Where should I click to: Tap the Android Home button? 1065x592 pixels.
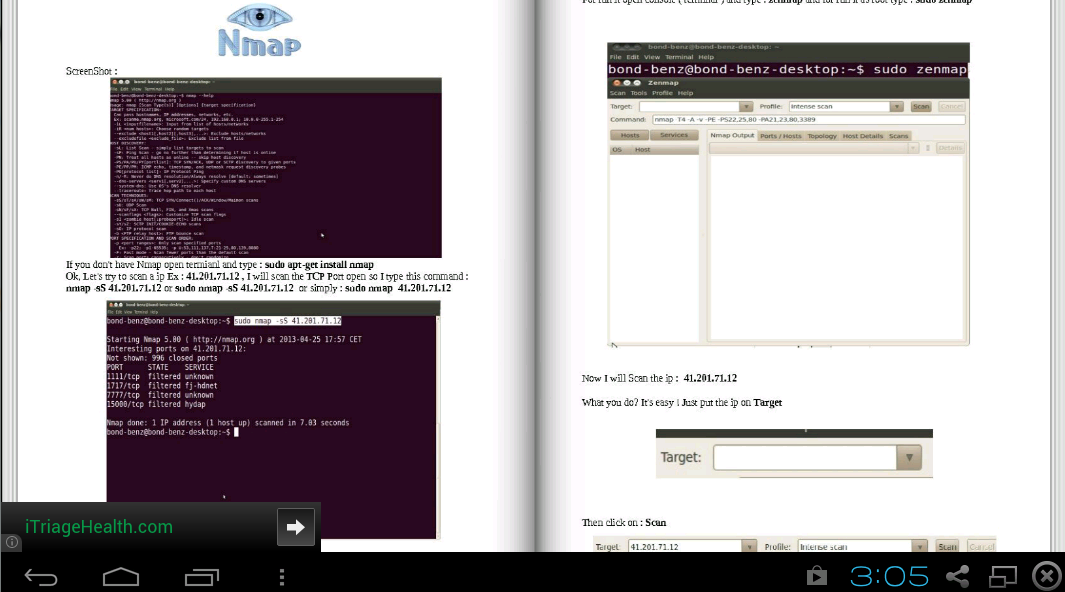click(121, 577)
